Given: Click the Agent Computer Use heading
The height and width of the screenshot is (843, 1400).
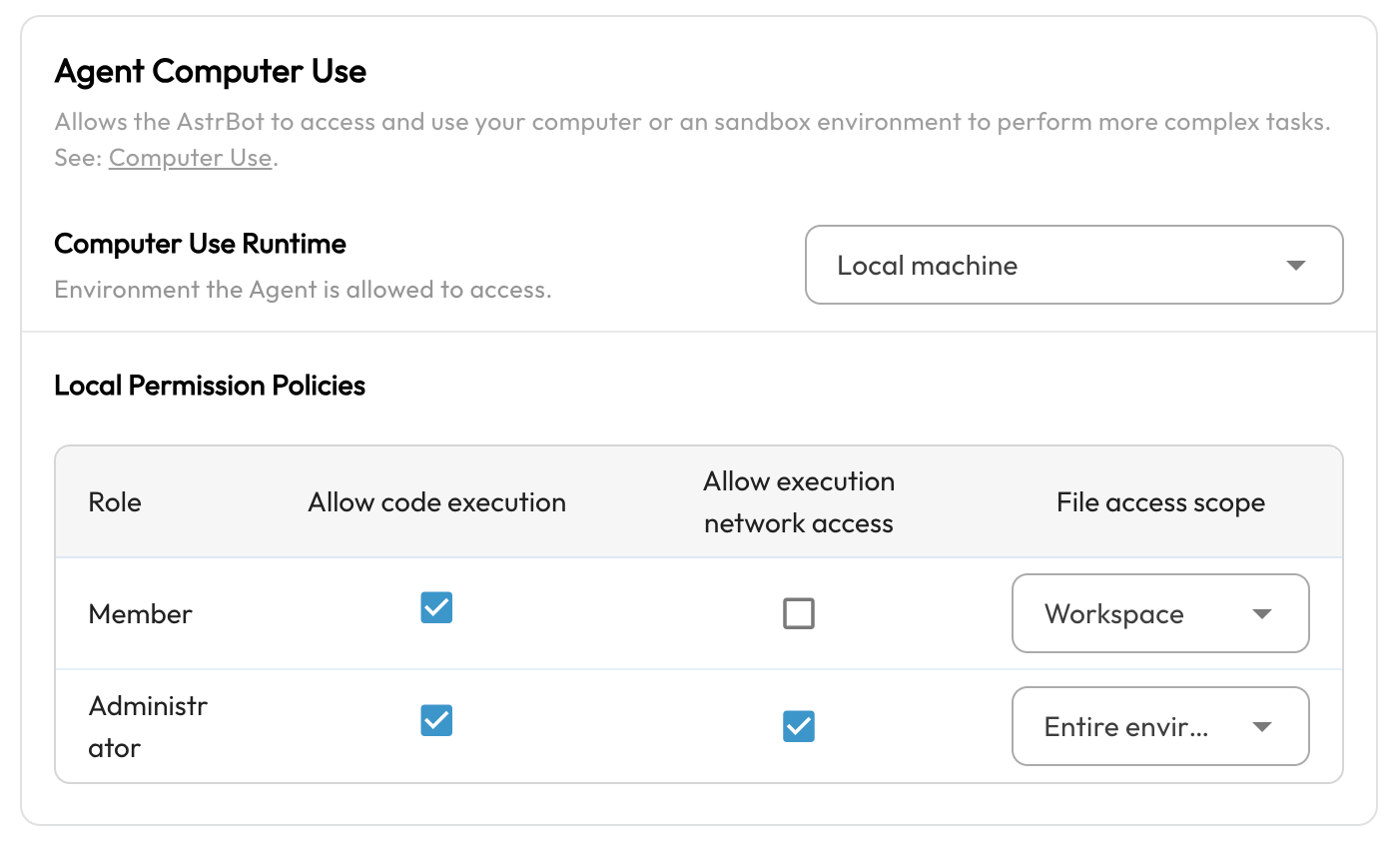Looking at the screenshot, I should pos(211,72).
